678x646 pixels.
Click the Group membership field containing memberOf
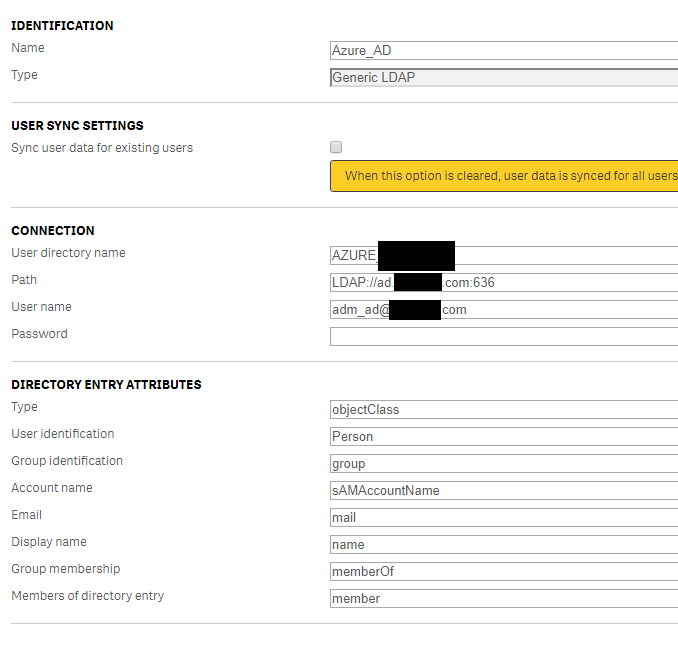504,572
